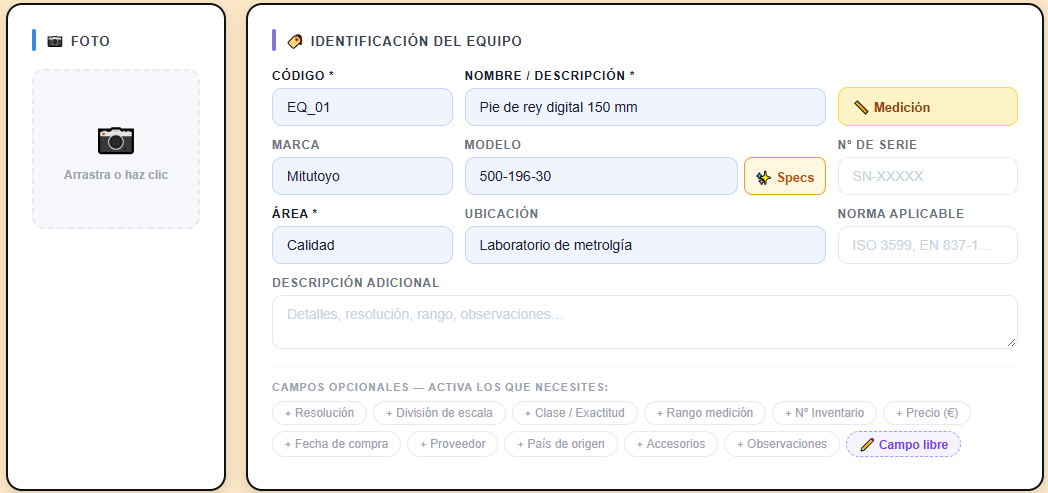
Task: Enable the División de escala field
Action: (439, 413)
